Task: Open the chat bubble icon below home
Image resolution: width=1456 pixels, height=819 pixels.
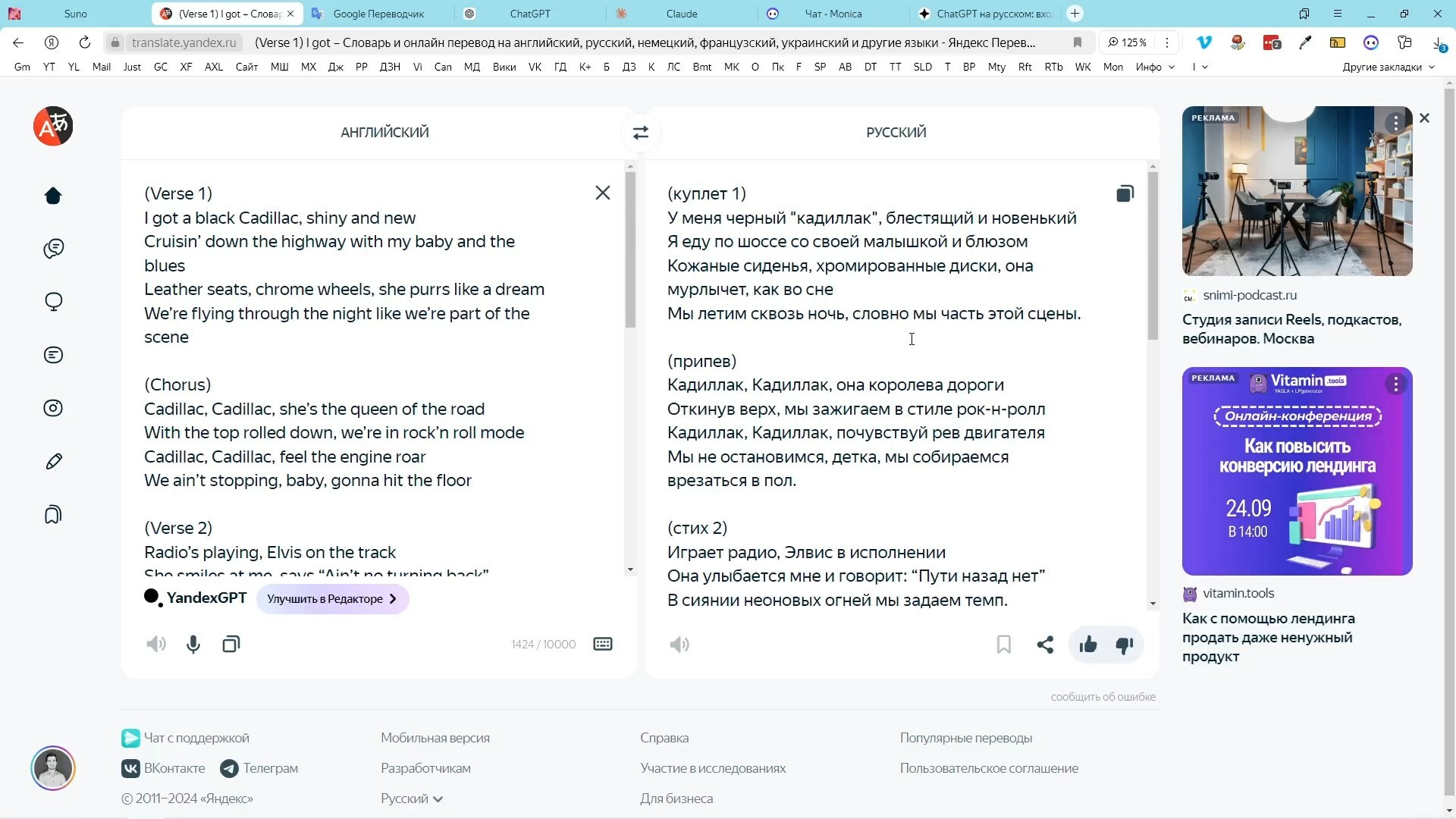Action: click(53, 249)
